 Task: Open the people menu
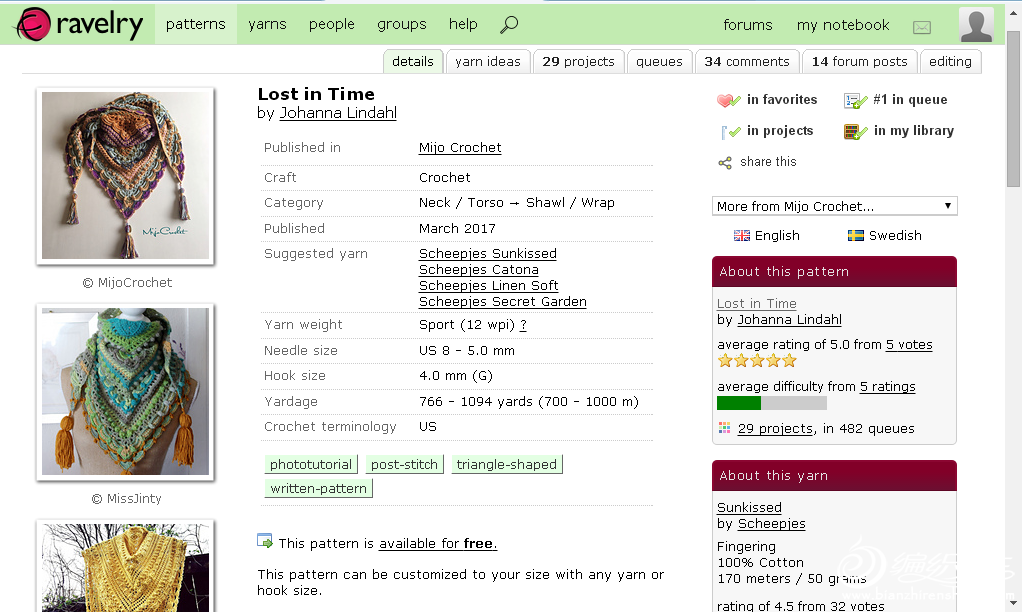[332, 24]
